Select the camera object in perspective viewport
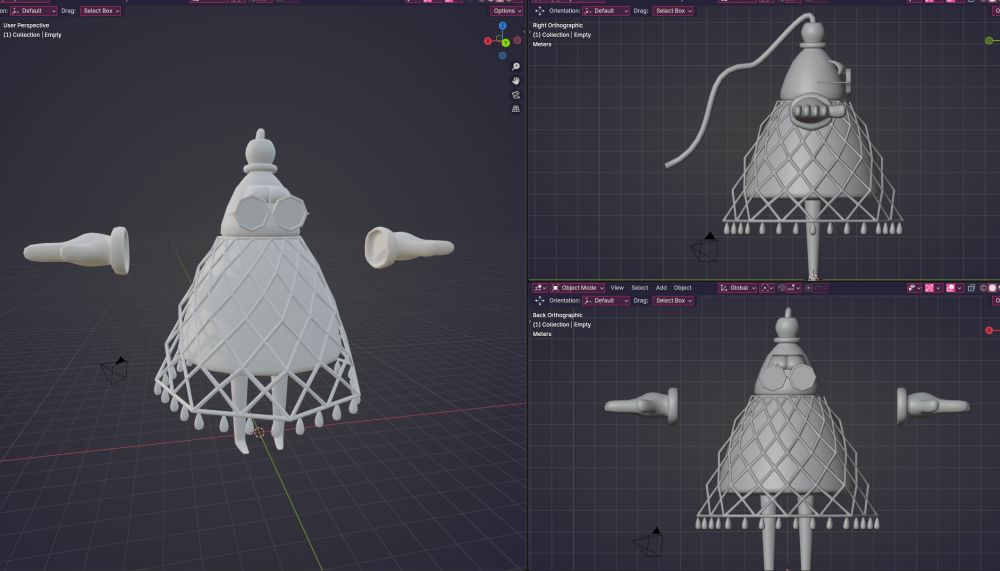1000x571 pixels. tap(115, 371)
